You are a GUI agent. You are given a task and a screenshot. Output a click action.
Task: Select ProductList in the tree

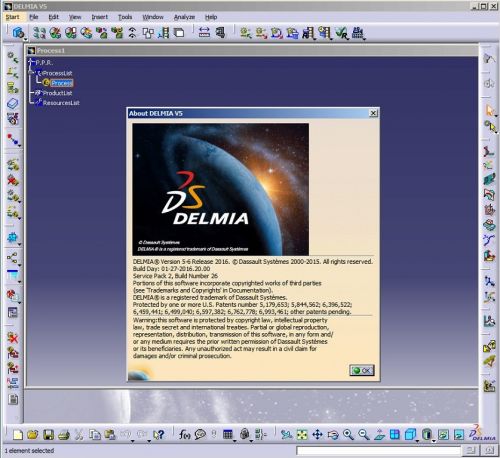coord(57,93)
